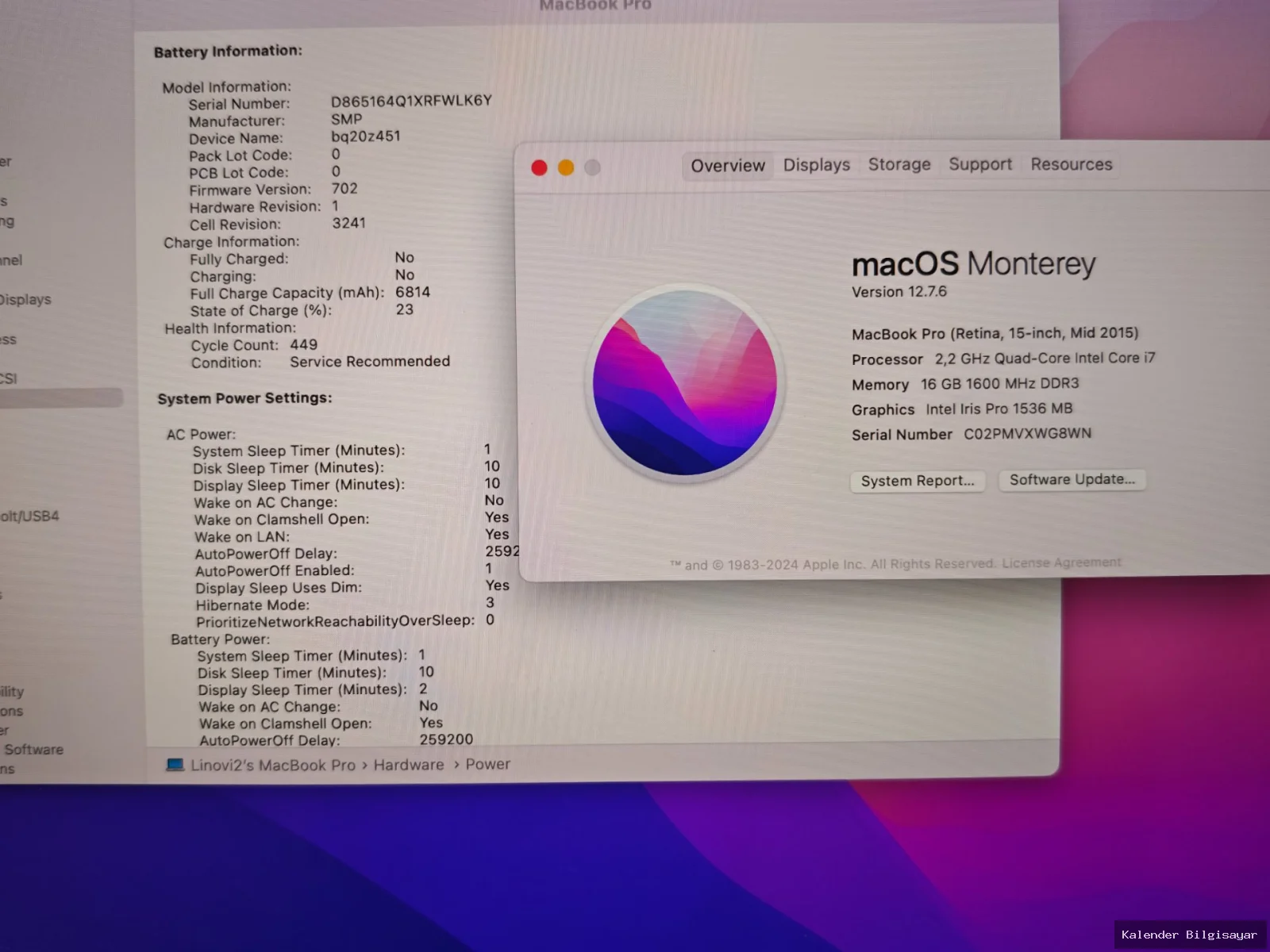Open the License Agreement link
Screen dimensions: 1270x952
[1061, 562]
